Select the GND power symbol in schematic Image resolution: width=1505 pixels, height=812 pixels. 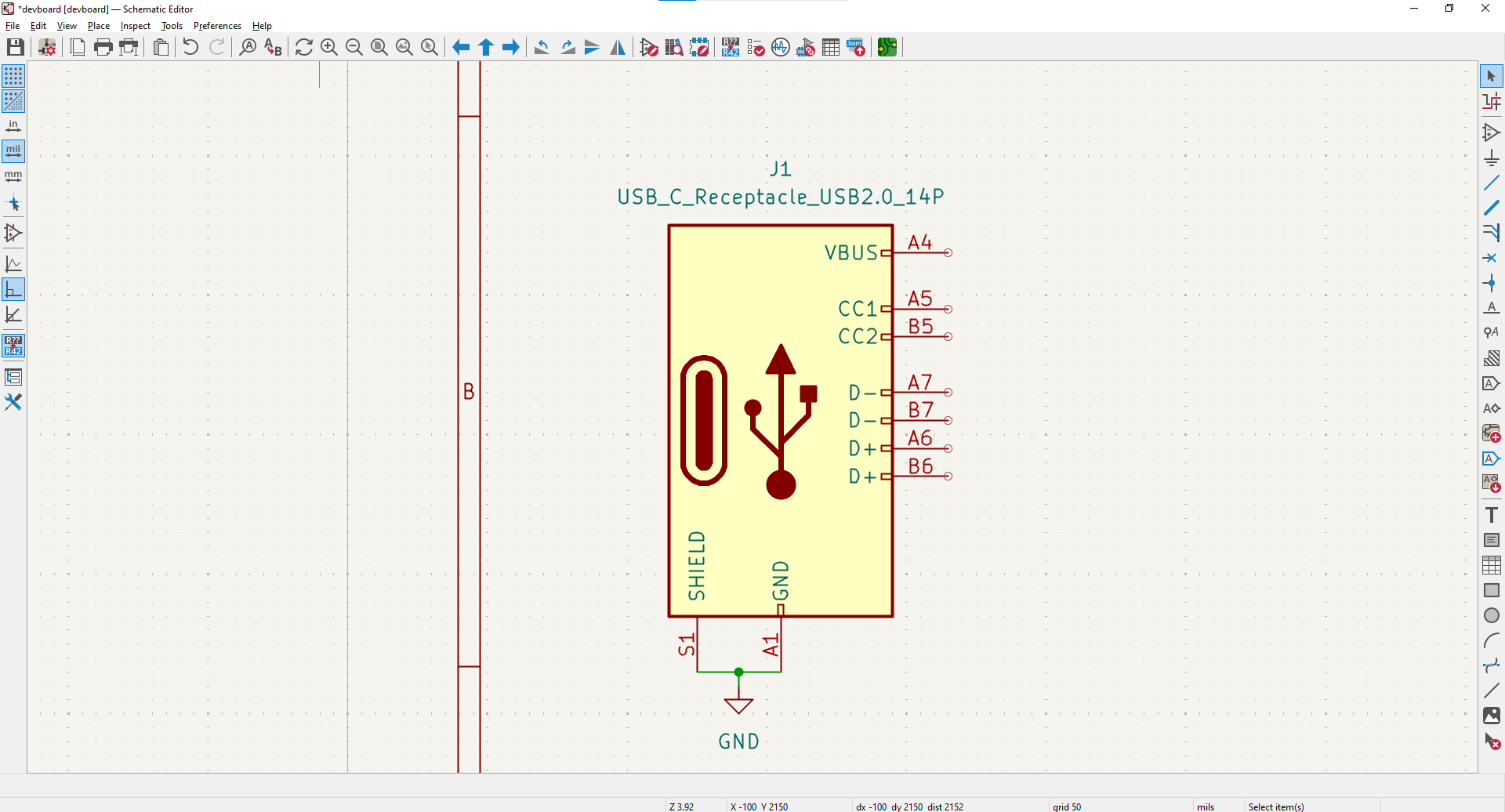pos(738,705)
